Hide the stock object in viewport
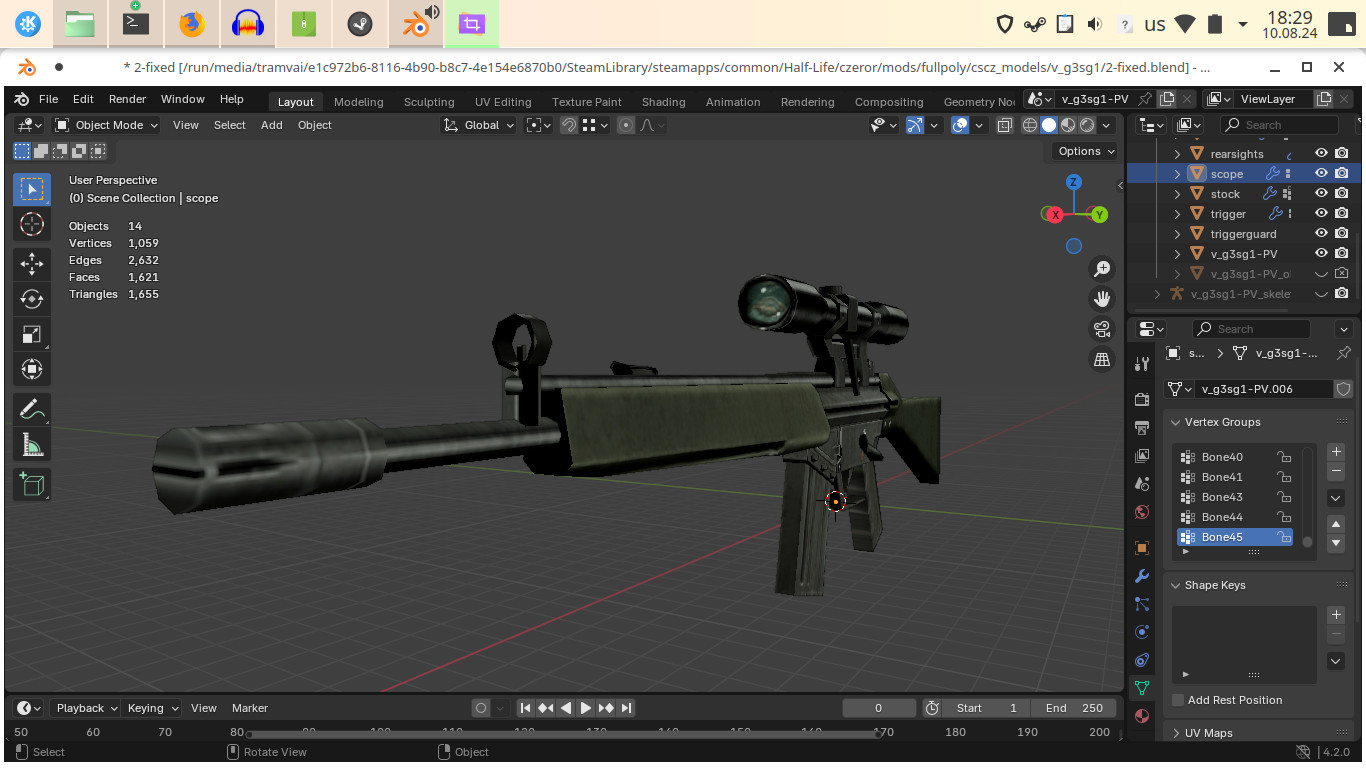The width and height of the screenshot is (1366, 768). pos(1321,194)
